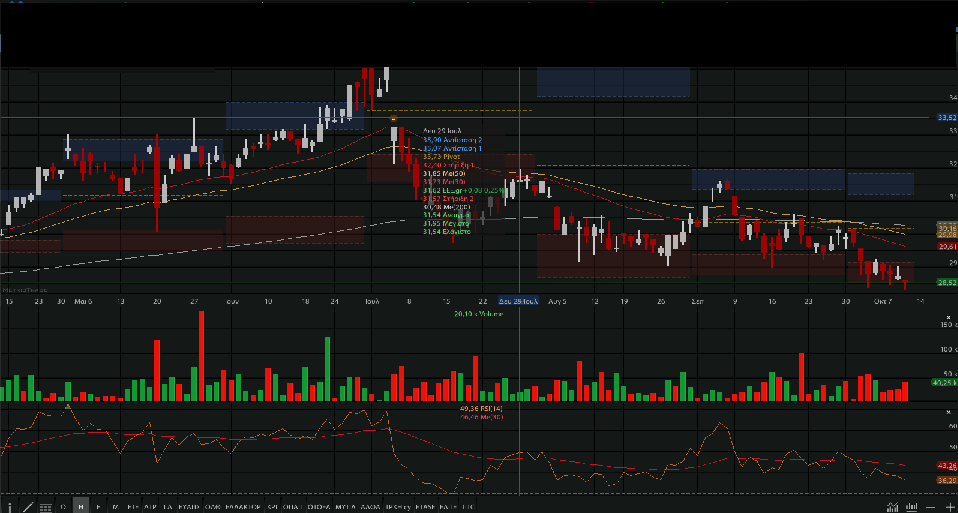958x513 pixels.
Task: Open the indicators line-chart icon at bottom right
Action: point(893,506)
